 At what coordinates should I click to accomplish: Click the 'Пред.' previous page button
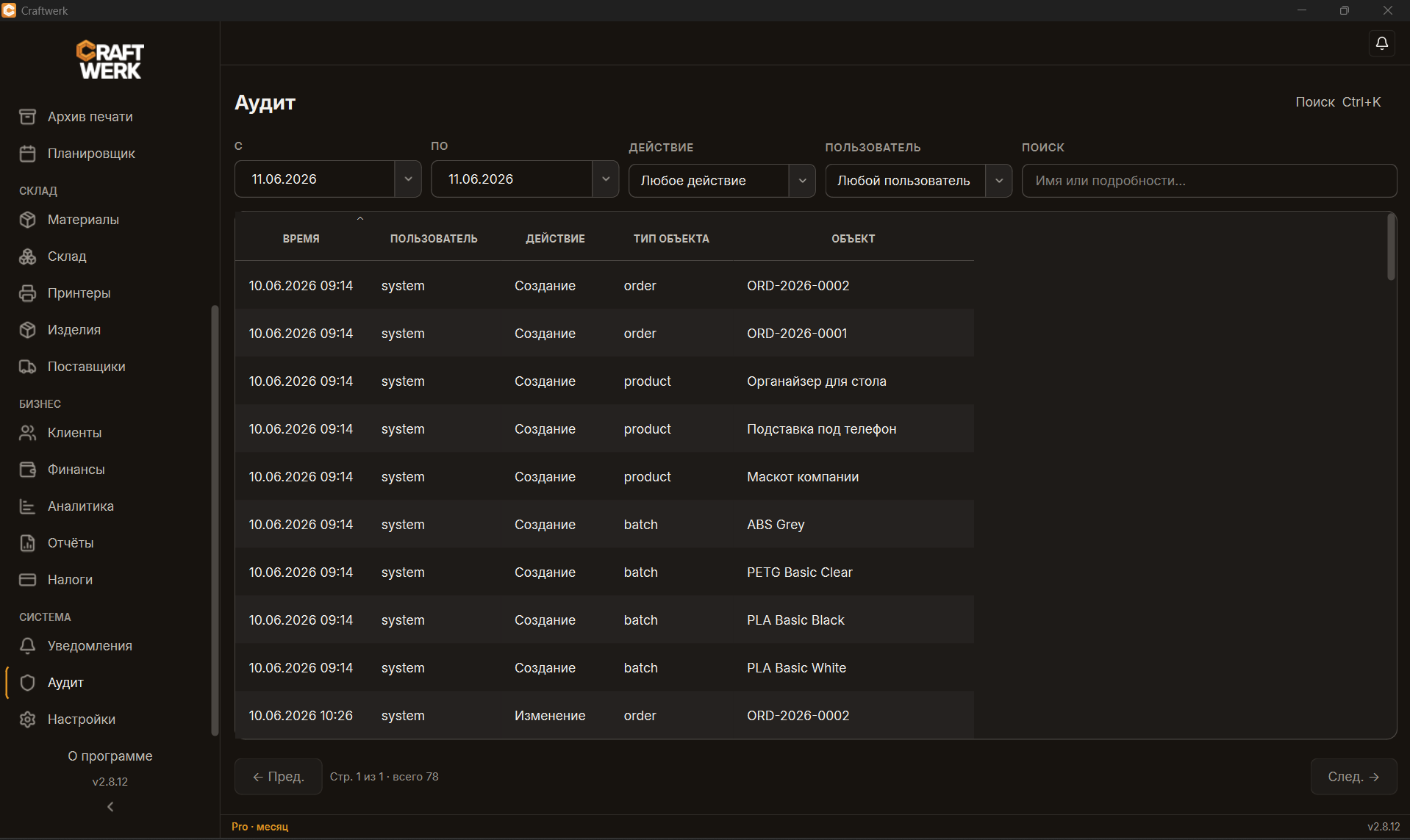278,777
